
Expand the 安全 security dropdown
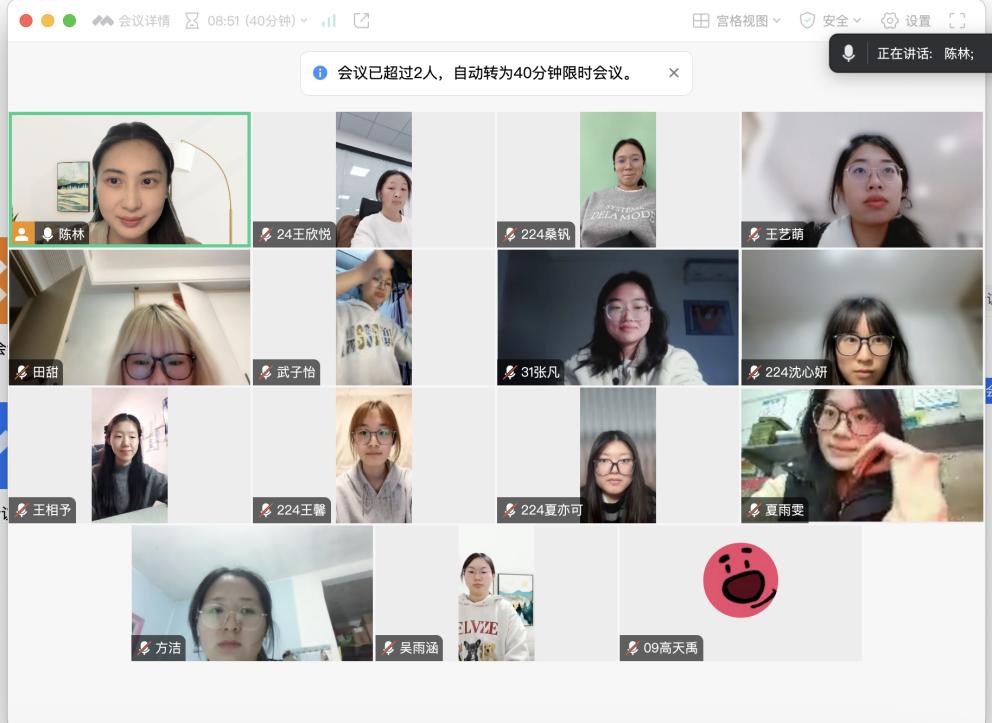point(829,21)
